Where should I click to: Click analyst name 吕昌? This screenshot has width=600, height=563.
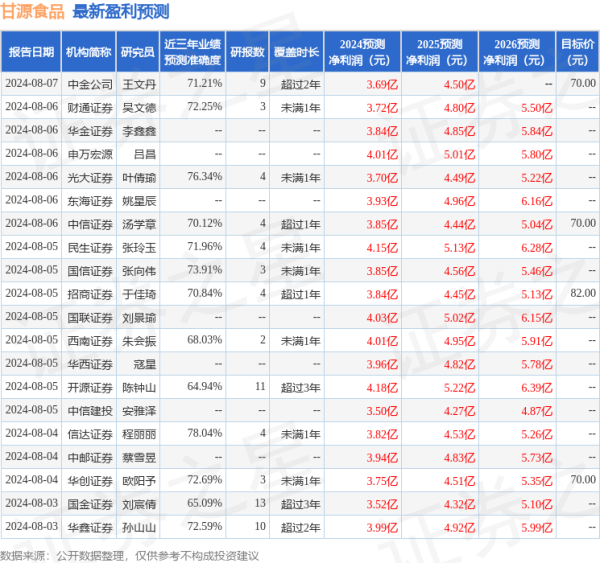[x=145, y=154]
